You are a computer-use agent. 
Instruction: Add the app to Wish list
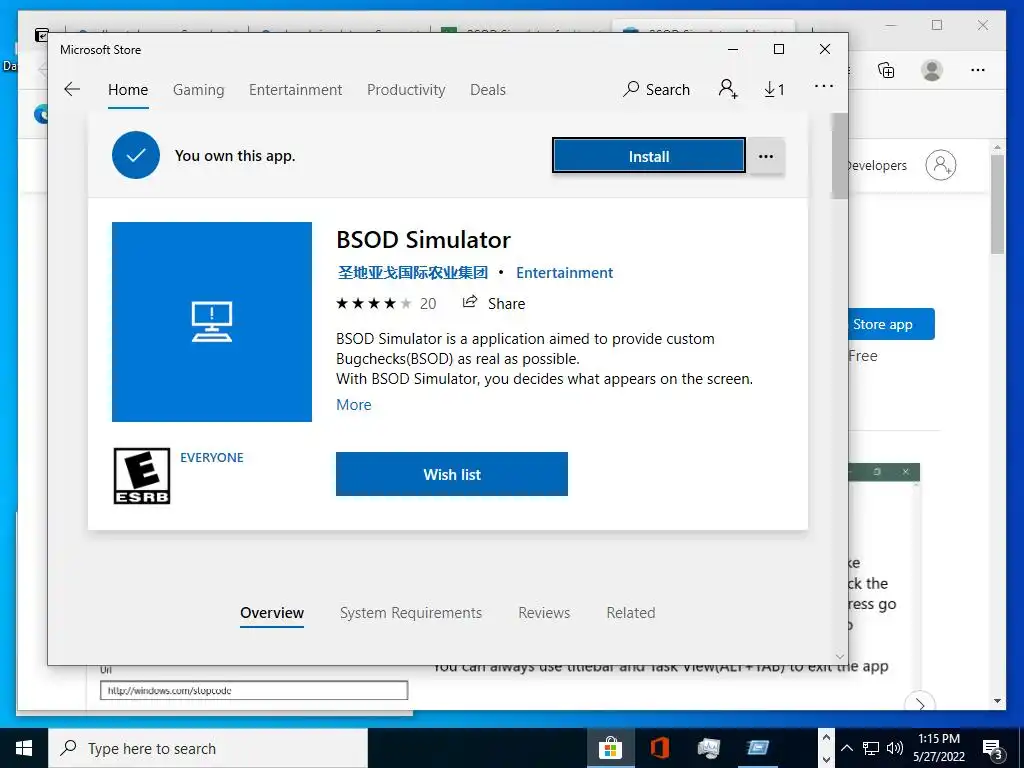click(452, 474)
